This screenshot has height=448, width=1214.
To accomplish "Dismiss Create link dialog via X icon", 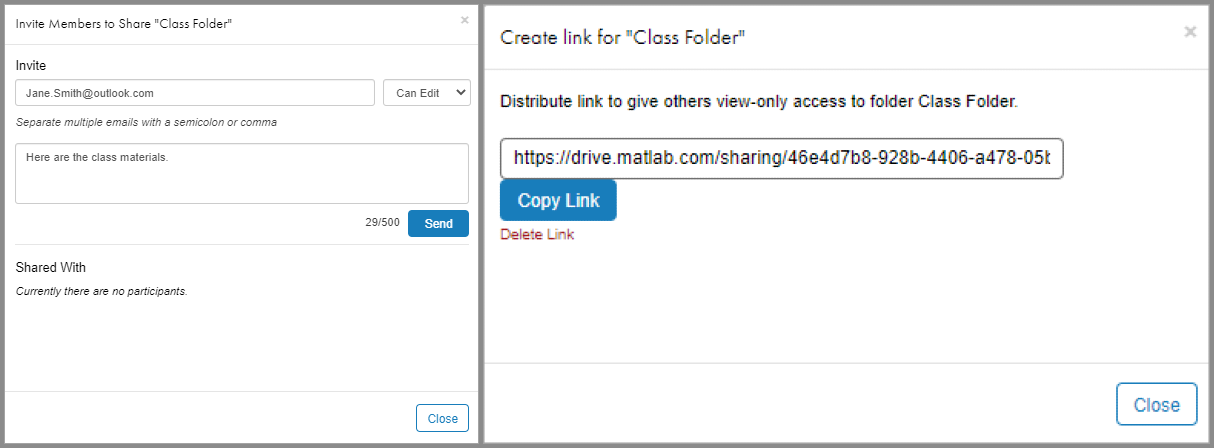I will (x=1190, y=32).
